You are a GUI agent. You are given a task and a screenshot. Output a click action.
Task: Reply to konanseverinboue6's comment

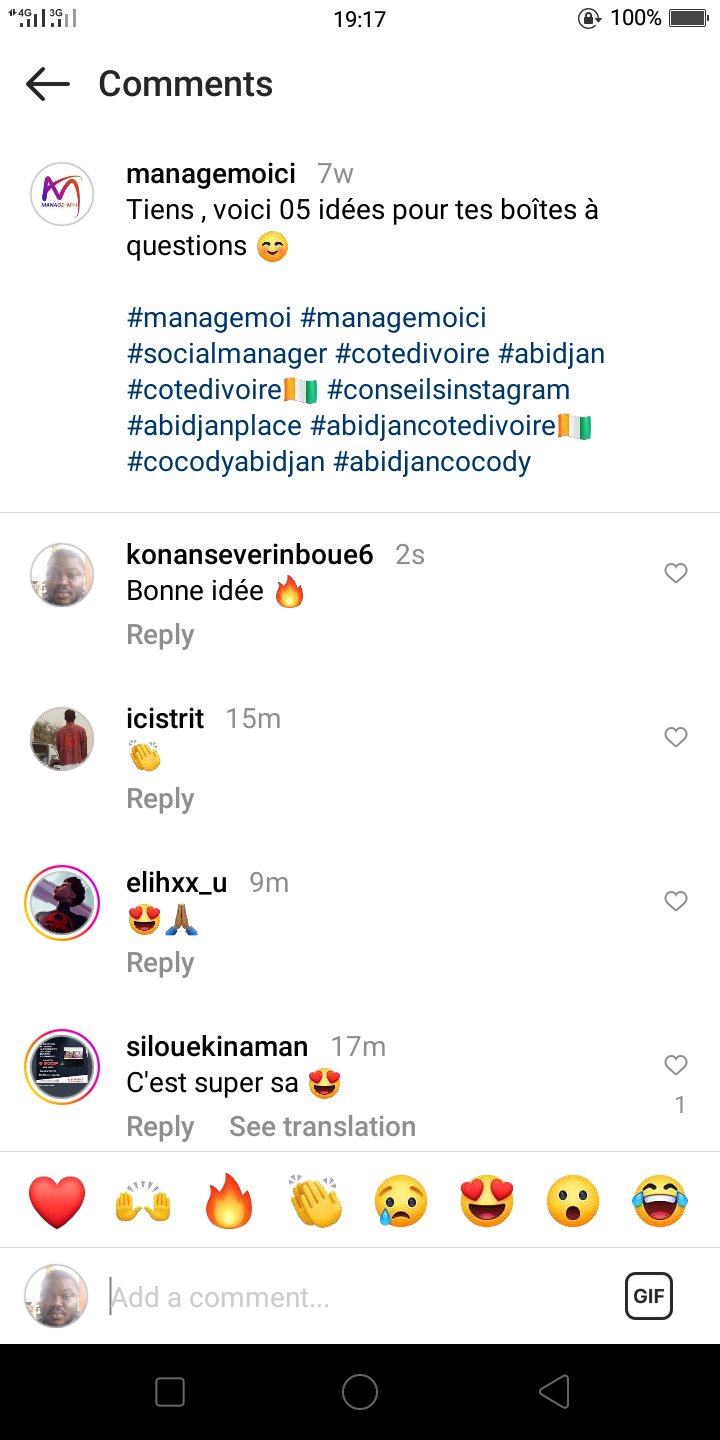click(x=160, y=635)
